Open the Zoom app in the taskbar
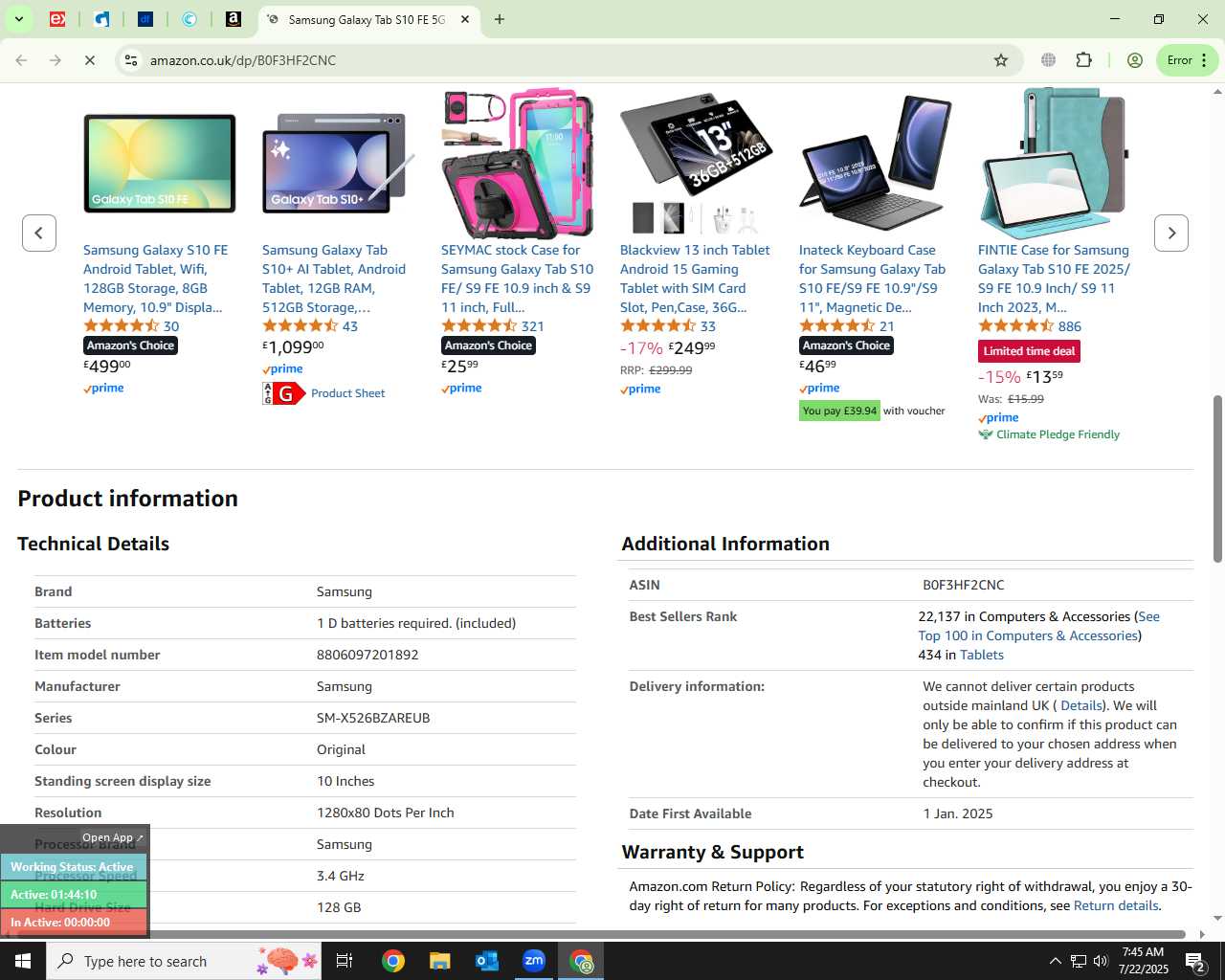Screen dimensions: 1225x980 coord(534,961)
